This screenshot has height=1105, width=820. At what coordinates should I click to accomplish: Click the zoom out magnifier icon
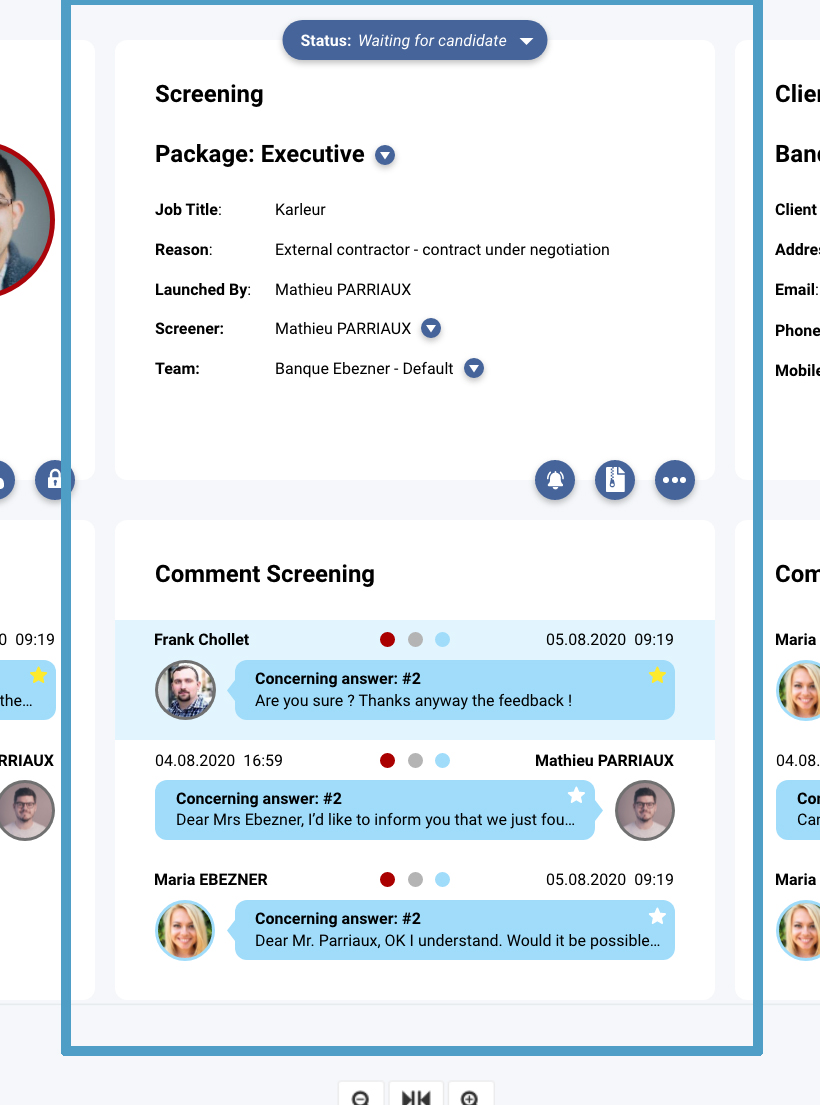tap(361, 1098)
